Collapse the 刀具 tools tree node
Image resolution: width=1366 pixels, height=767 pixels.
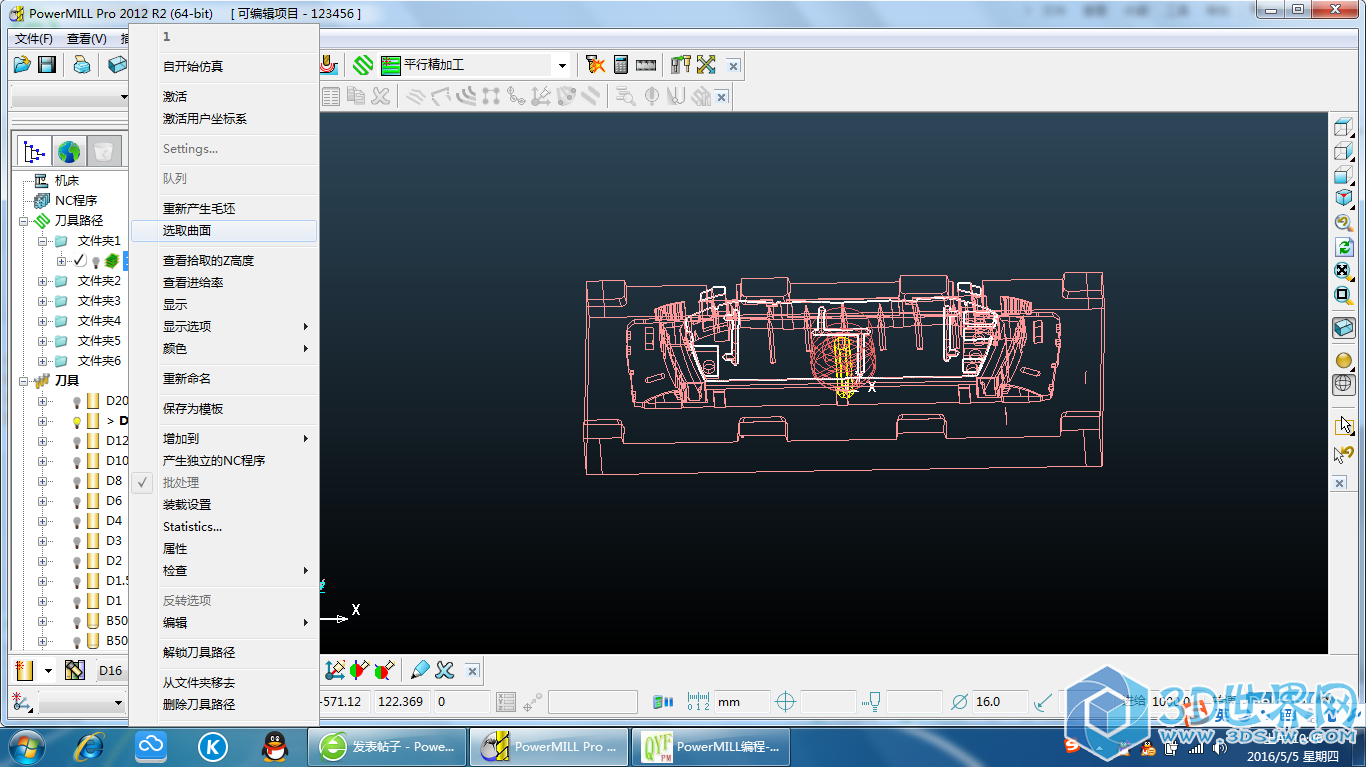(23, 381)
